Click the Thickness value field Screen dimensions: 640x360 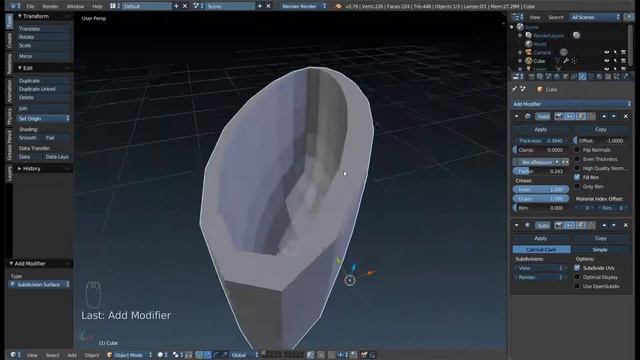[541, 140]
